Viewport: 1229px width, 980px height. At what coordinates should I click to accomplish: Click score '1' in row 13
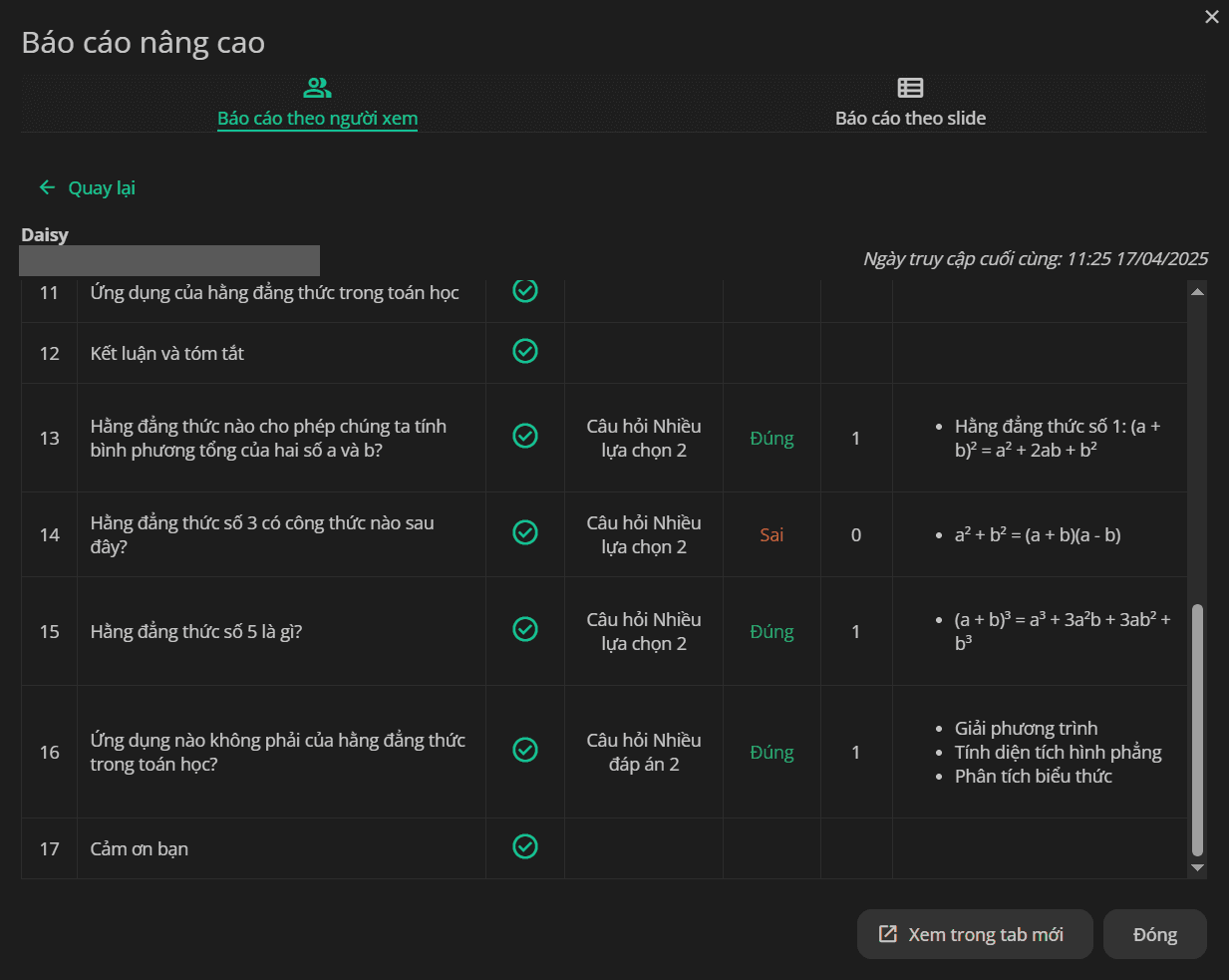856,438
